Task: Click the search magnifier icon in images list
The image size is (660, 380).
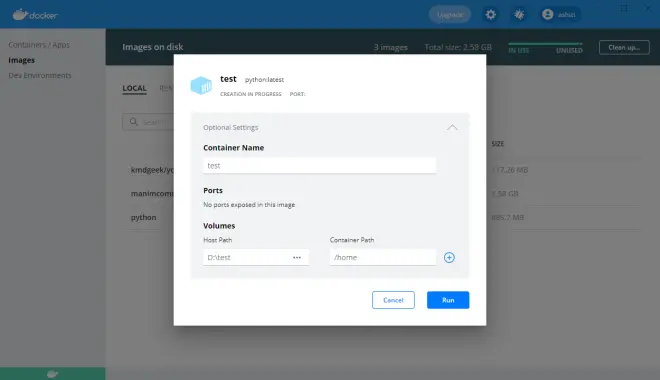Action: click(134, 122)
